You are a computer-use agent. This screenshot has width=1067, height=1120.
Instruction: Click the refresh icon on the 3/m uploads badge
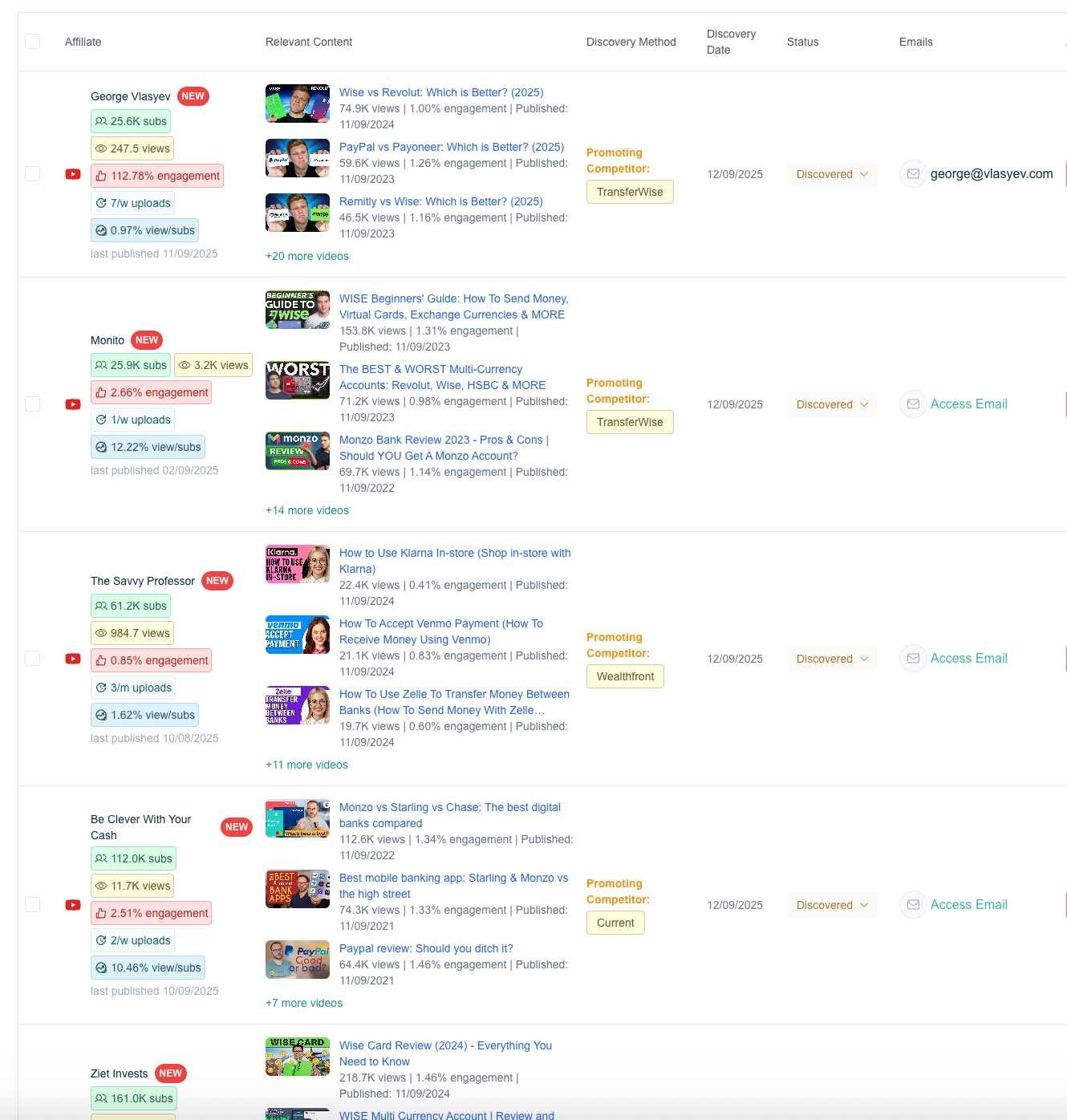pyautogui.click(x=101, y=688)
